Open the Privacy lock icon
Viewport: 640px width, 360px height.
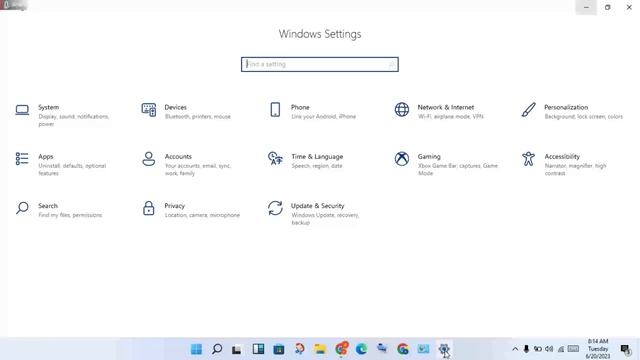(149, 208)
